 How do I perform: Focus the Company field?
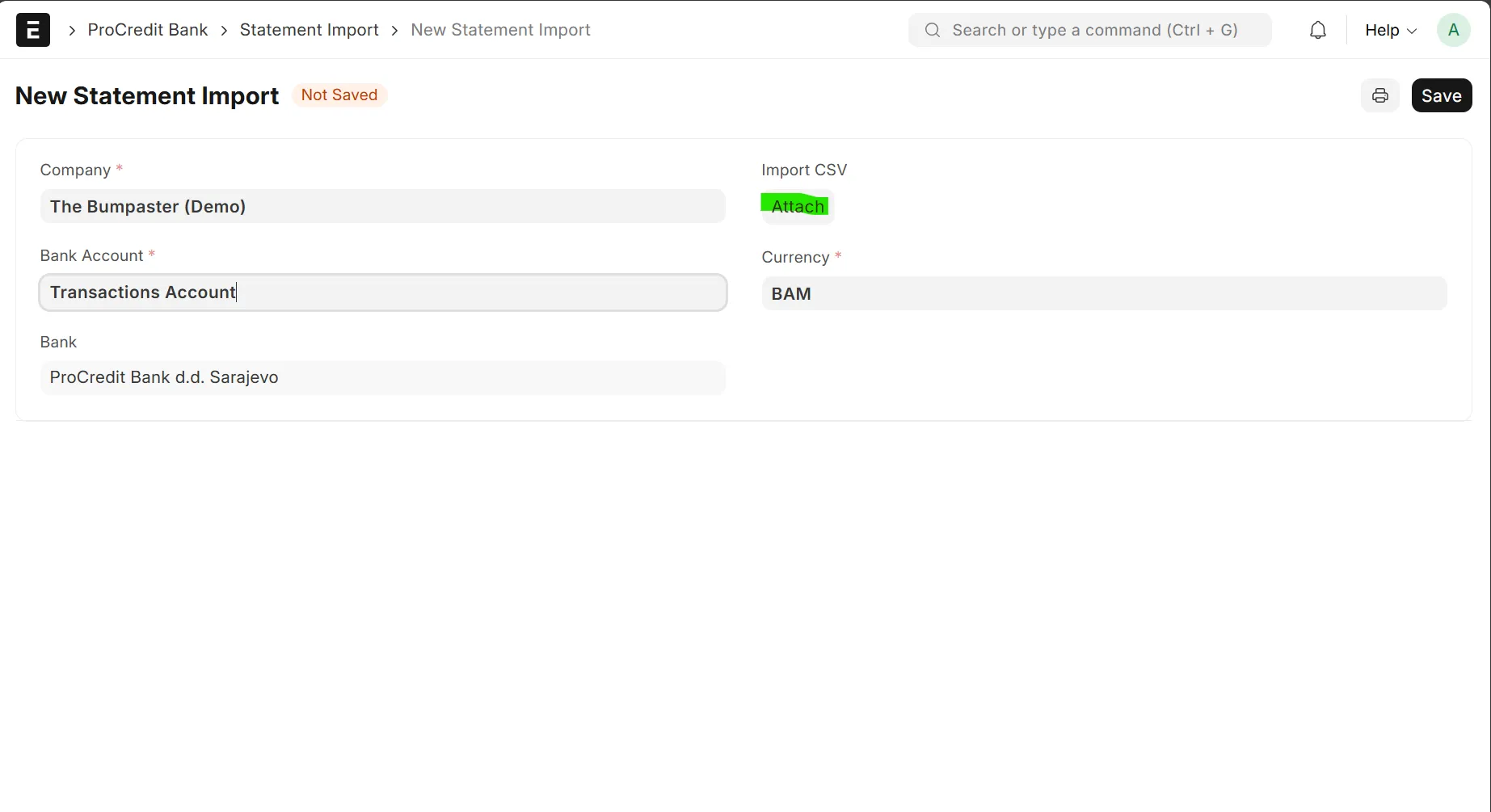click(x=383, y=206)
